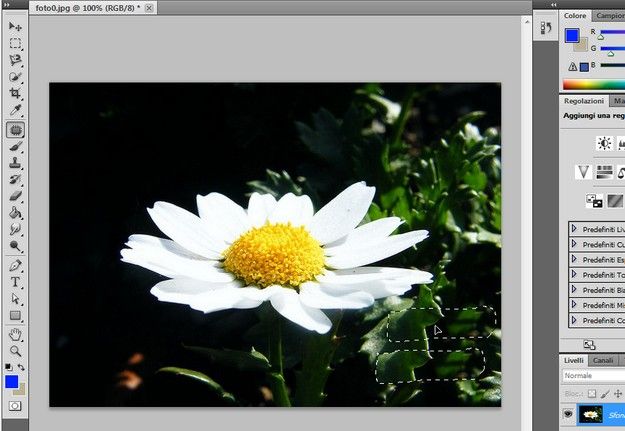The height and width of the screenshot is (431, 625).
Task: Select the Patch healing tool
Action: 15,130
